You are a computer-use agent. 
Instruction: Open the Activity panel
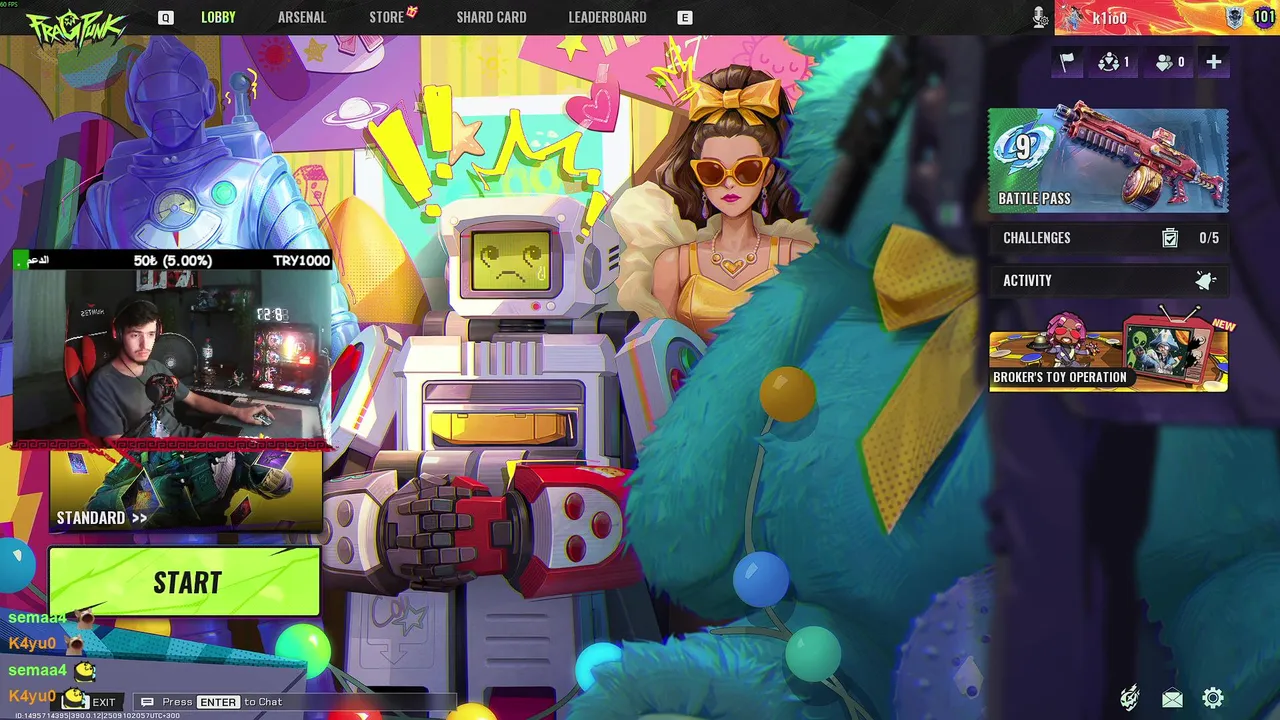[1108, 281]
